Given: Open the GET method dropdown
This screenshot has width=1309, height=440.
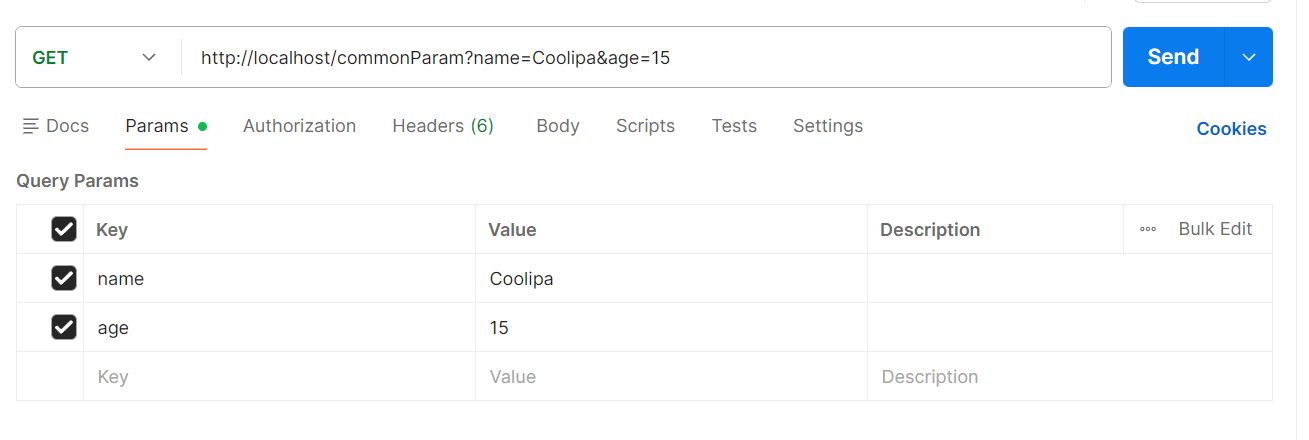Looking at the screenshot, I should [x=97, y=57].
